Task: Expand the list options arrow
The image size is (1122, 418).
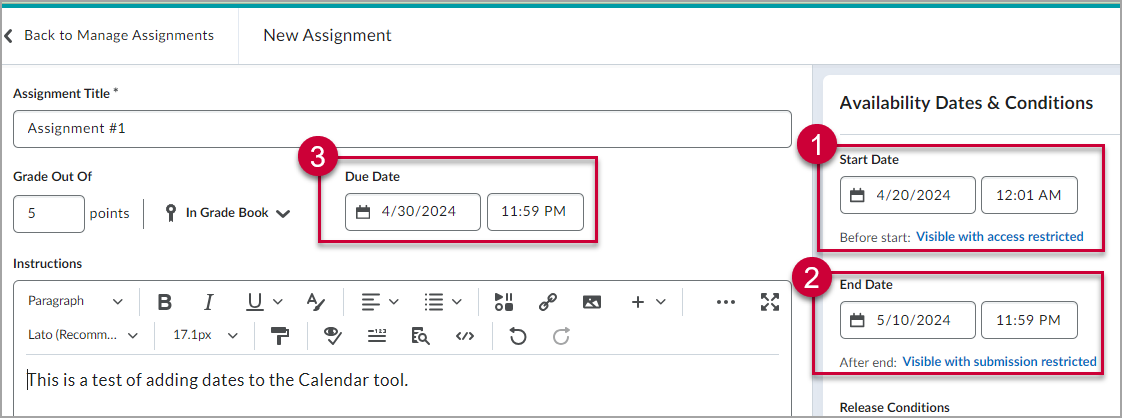Action: 456,302
